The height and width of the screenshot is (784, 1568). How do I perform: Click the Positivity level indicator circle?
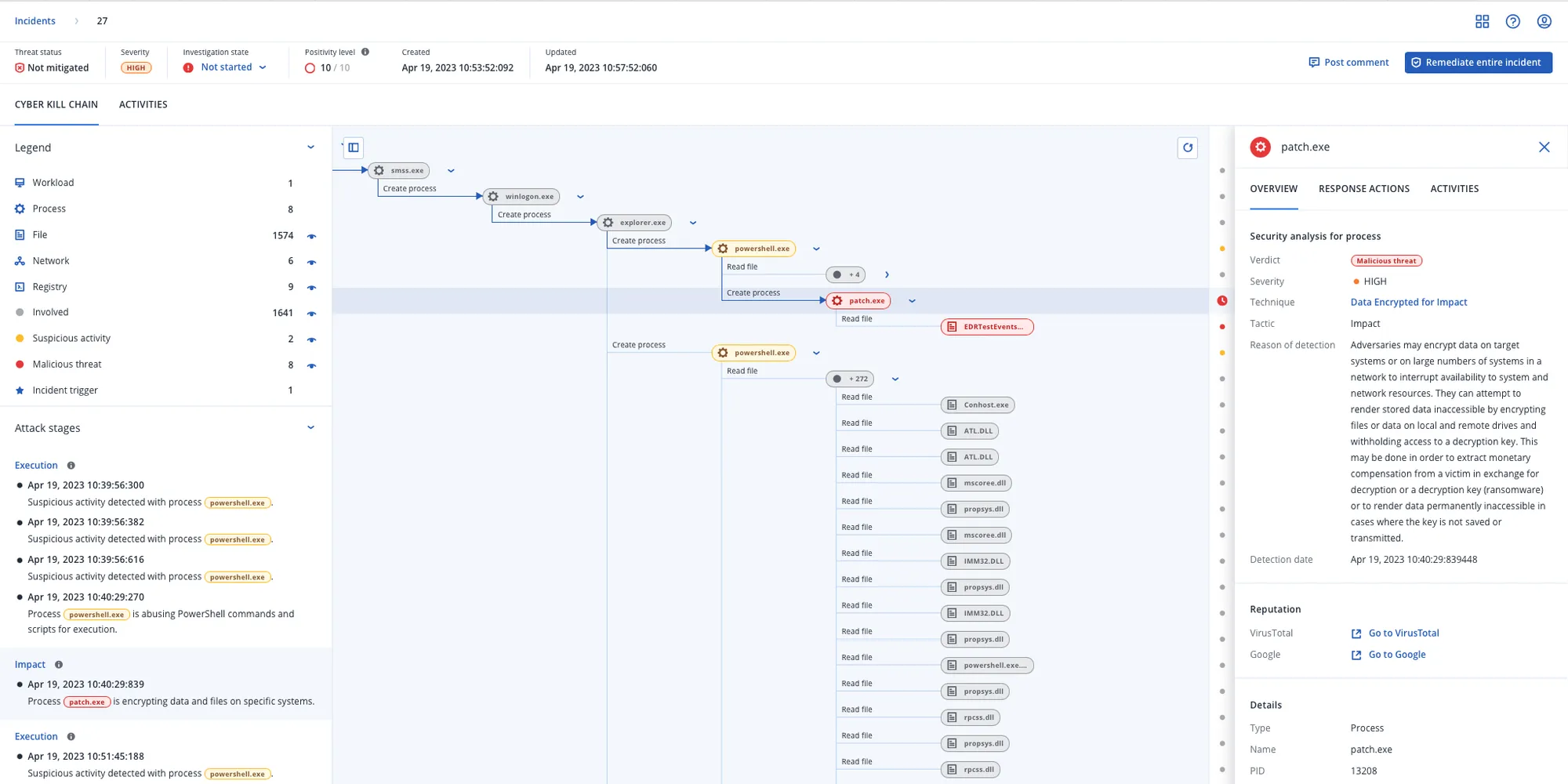pos(310,67)
